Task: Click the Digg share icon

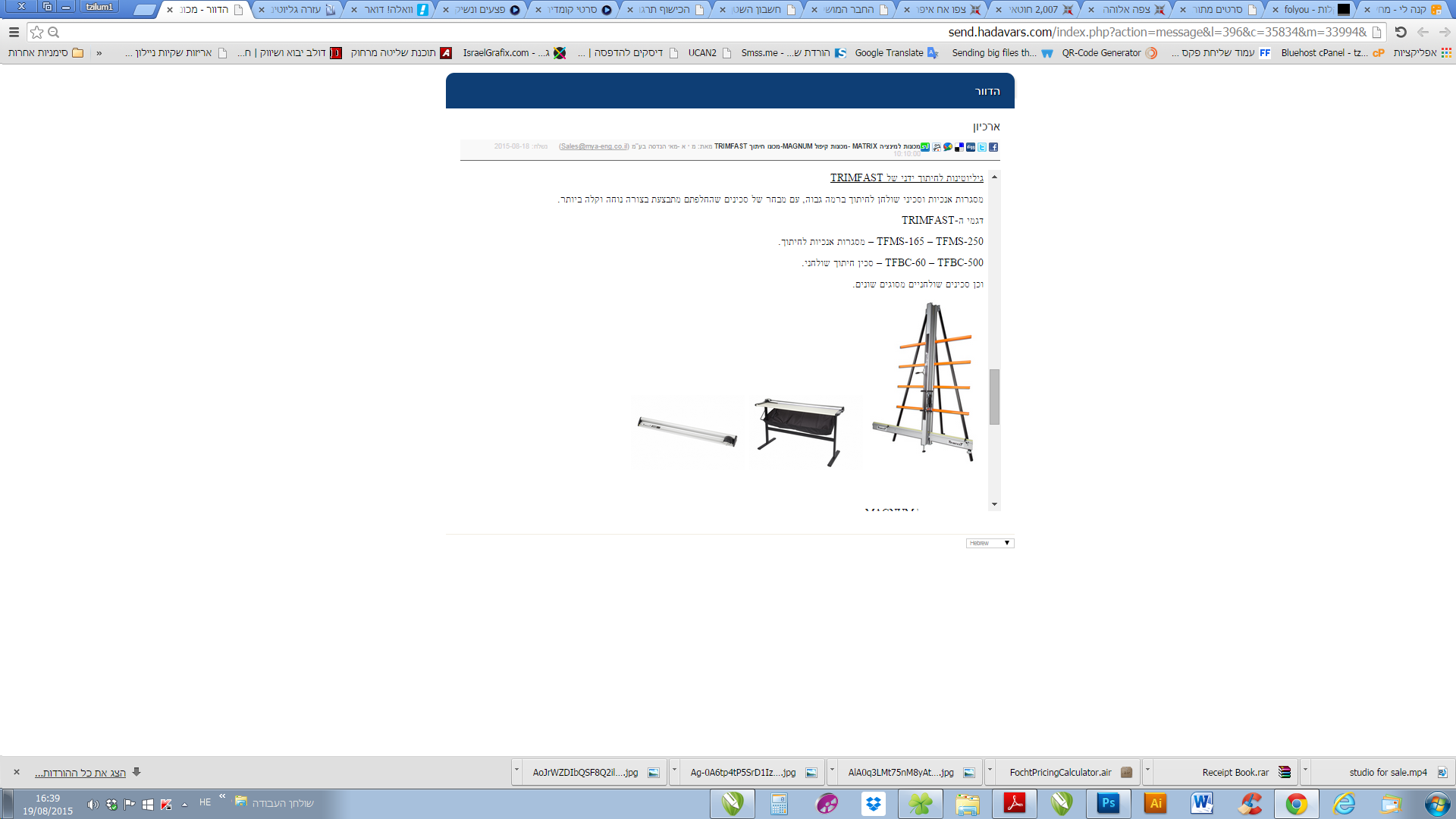Action: click(971, 147)
